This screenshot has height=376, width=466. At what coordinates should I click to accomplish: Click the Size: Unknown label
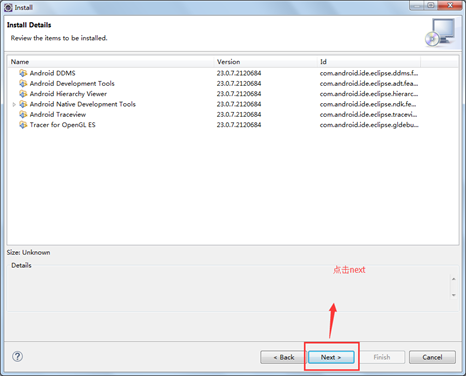tap(28, 252)
